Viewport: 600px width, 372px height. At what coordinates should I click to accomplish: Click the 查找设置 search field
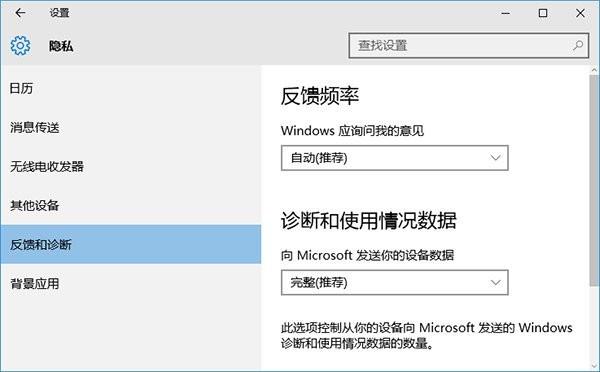(x=468, y=46)
